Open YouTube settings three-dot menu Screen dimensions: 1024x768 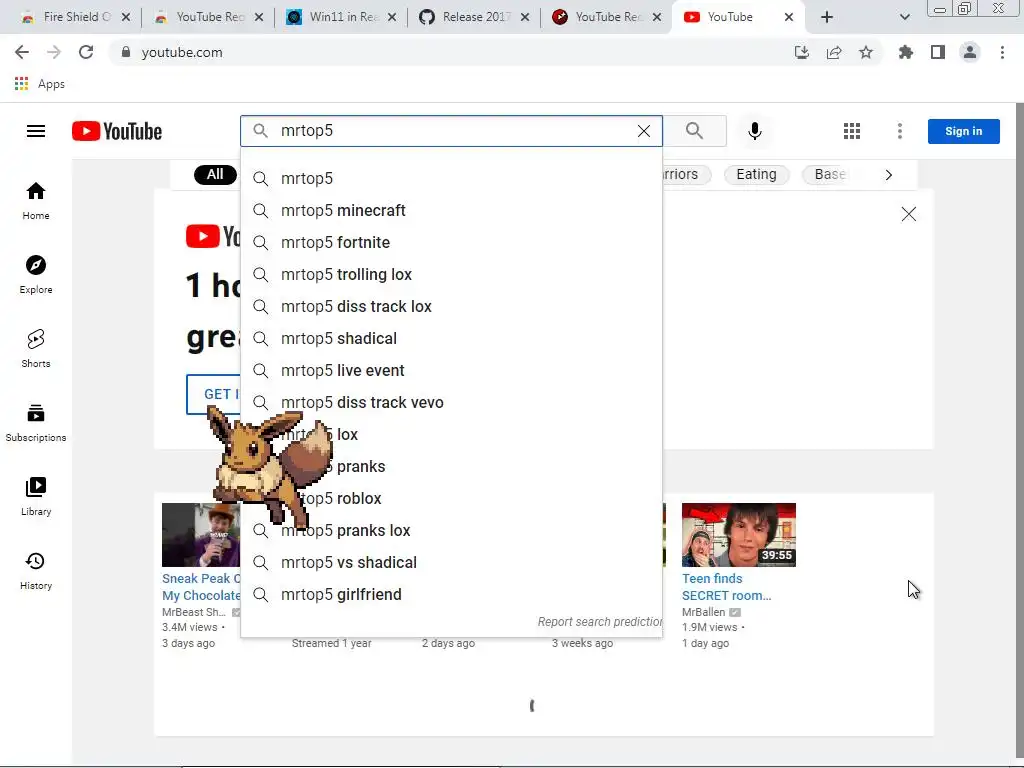900,131
